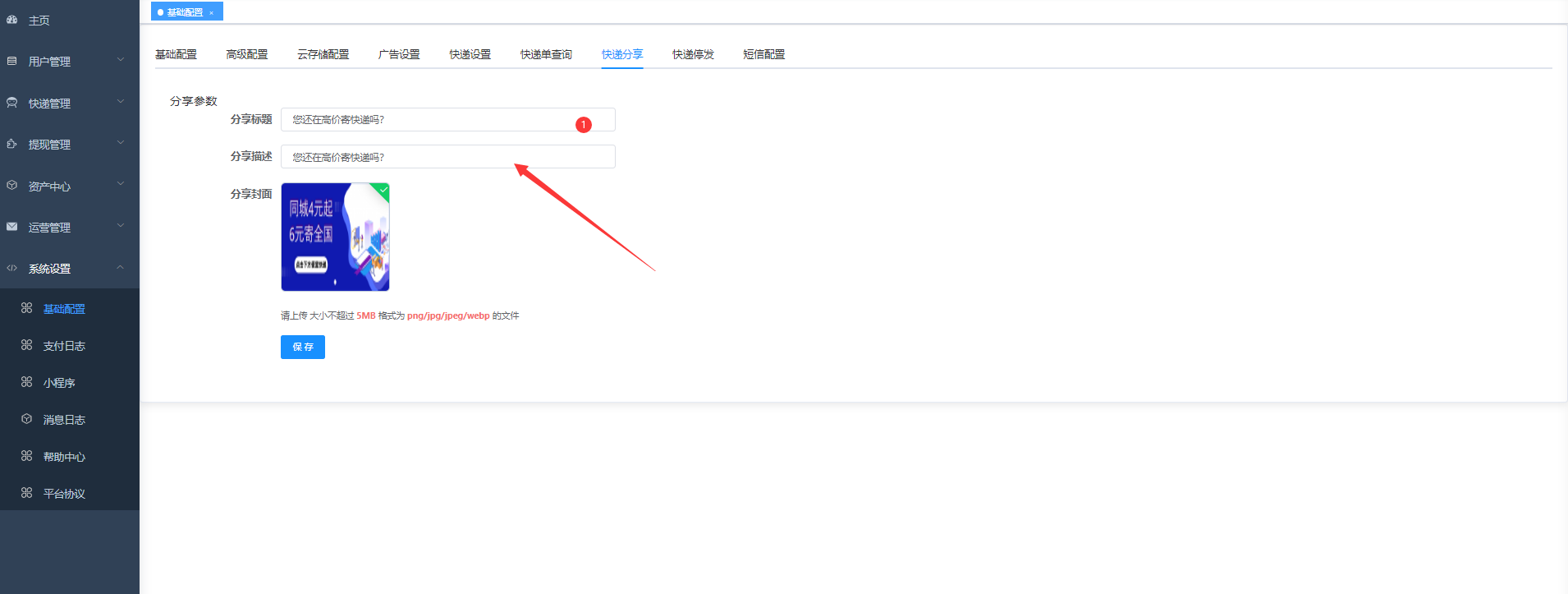Click the 资产中心 menu label
The image size is (1568, 594).
49,186
